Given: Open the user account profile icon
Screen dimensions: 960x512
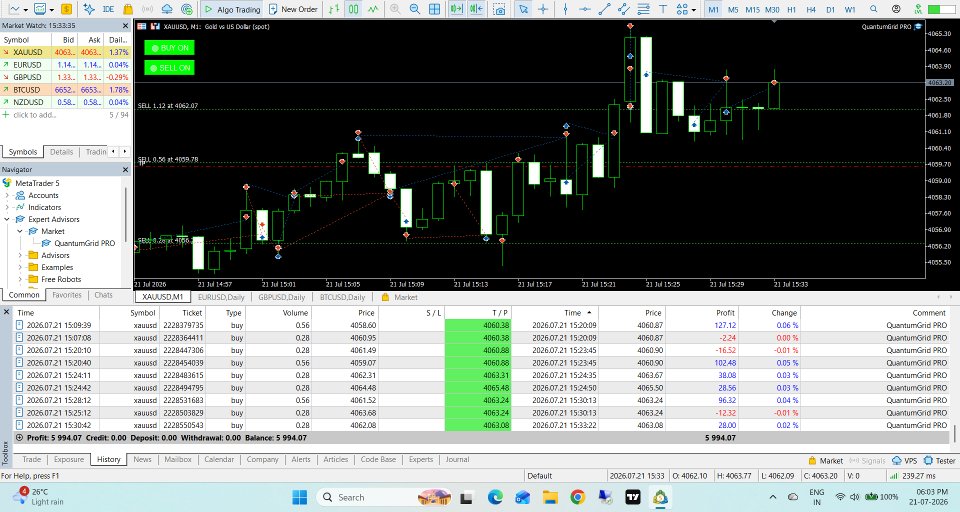Looking at the screenshot, I should (896, 9).
